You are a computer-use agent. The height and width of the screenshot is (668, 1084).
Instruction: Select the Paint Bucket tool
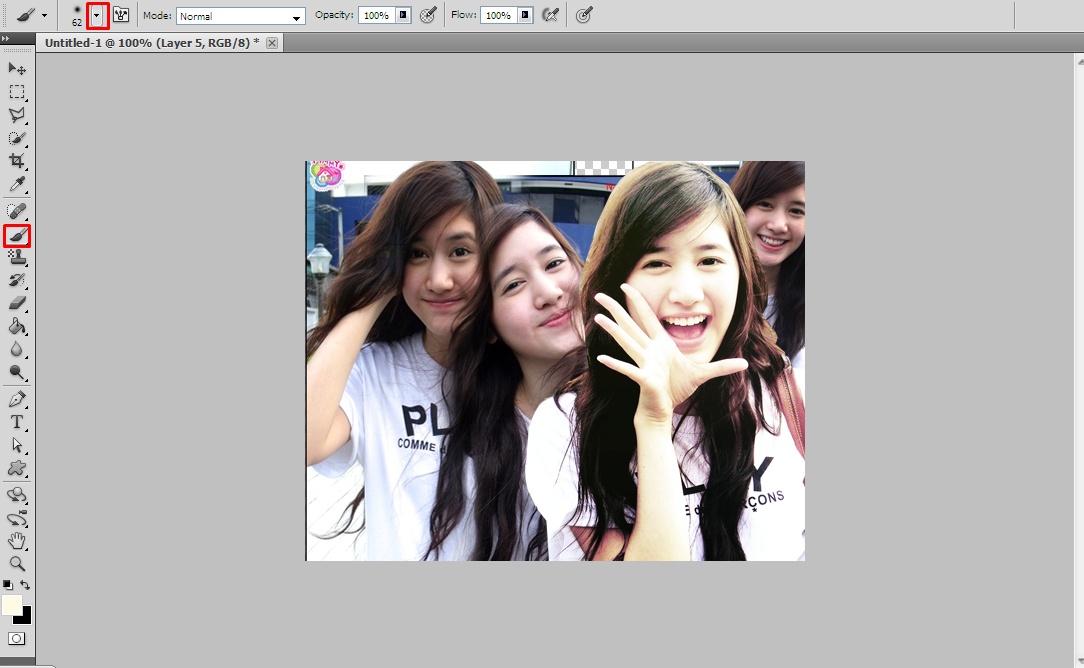pos(17,326)
